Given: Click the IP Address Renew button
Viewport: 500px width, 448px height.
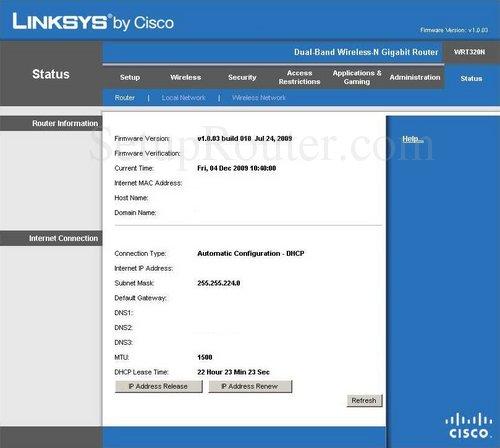Looking at the screenshot, I should click(x=250, y=387).
